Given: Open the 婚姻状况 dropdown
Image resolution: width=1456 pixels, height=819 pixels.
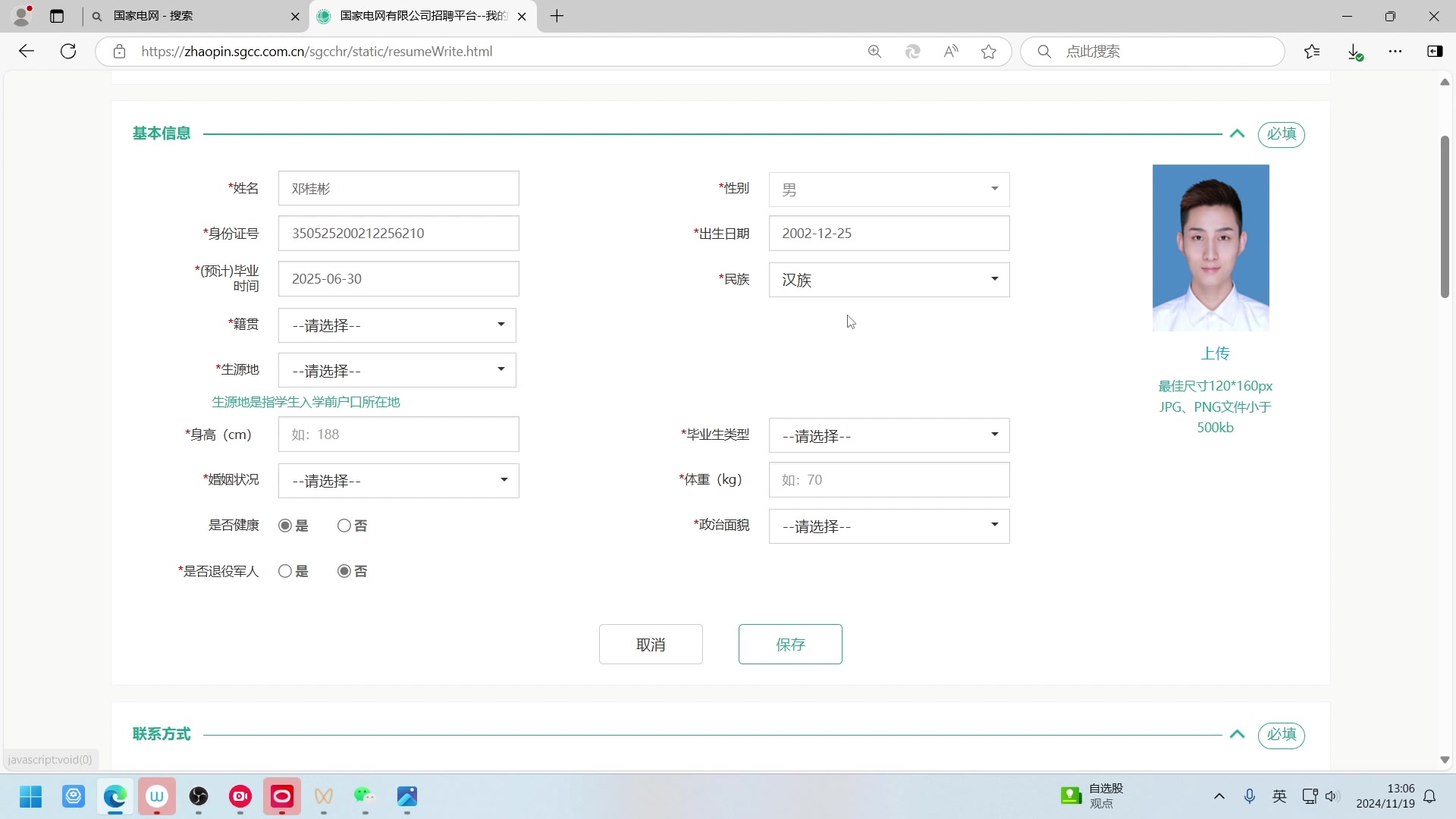Looking at the screenshot, I should [398, 481].
